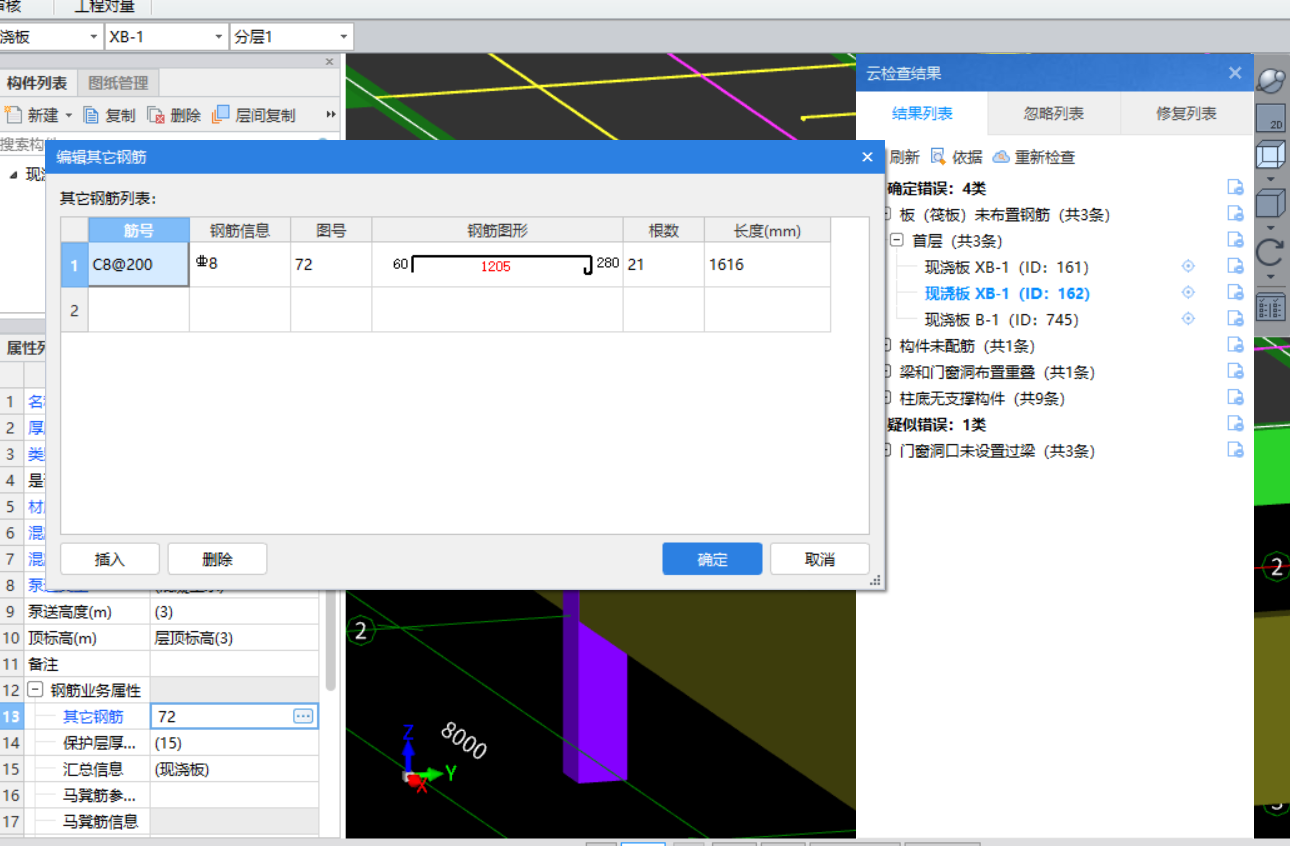Viewport: 1290px width, 846px height.
Task: Click the 新建 new component icon
Action: tap(13, 115)
